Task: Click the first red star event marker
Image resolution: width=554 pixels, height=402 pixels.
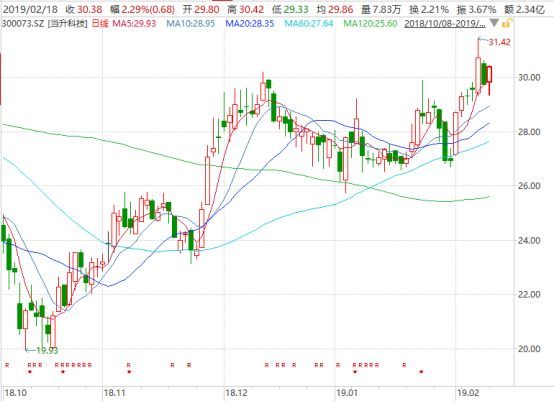Action: click(x=30, y=372)
